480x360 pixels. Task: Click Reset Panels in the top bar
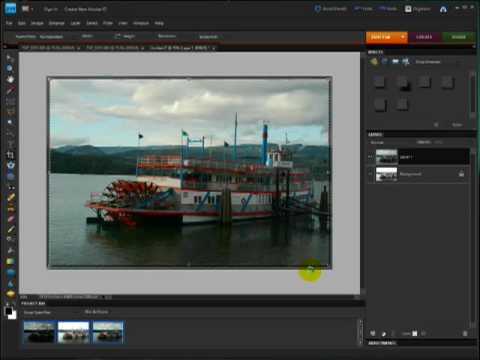331,9
